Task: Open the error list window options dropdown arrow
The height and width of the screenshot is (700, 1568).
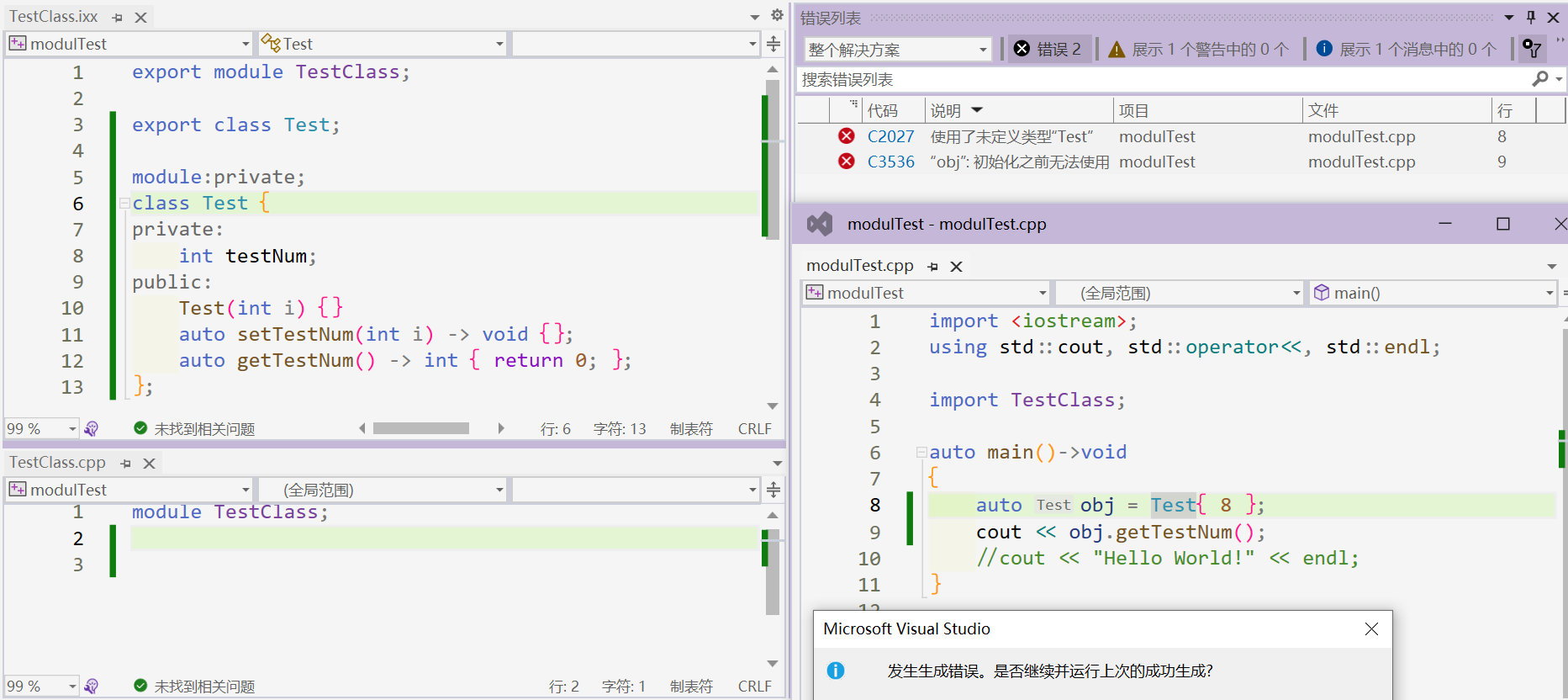Action: click(1509, 18)
